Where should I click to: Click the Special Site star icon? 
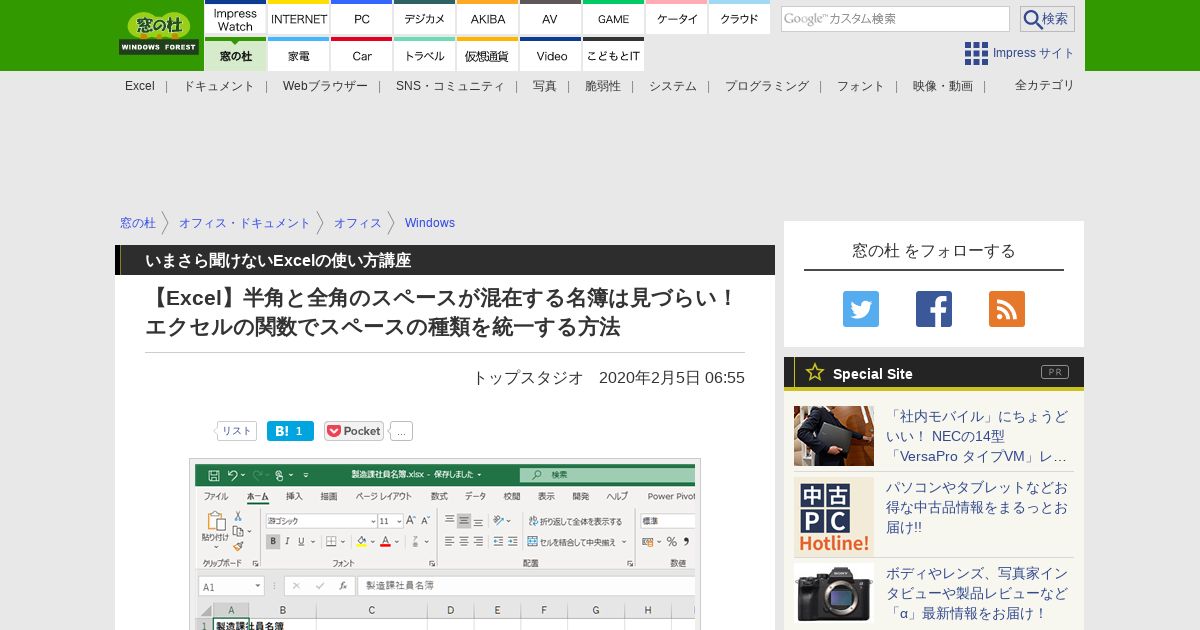pyautogui.click(x=815, y=372)
